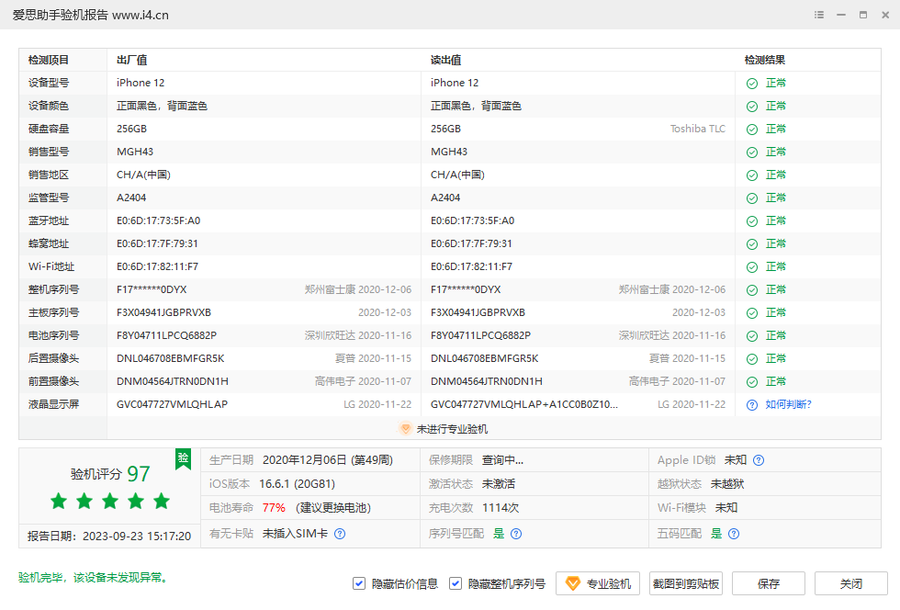
Task: Click 截图到剪贴板 button
Action: pos(686,584)
